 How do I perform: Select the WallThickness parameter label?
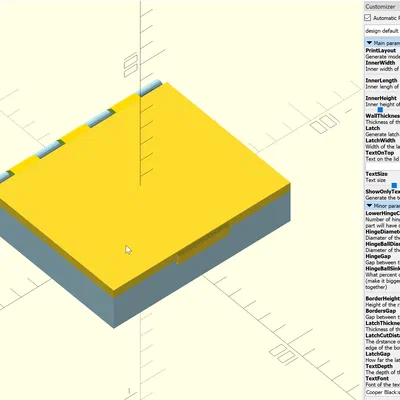[x=383, y=116]
